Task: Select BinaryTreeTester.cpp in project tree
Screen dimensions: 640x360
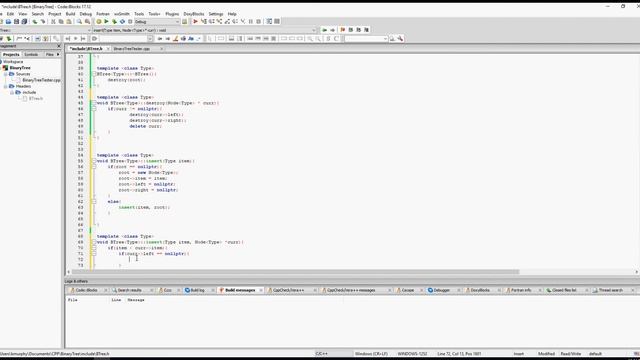Action: [x=41, y=80]
